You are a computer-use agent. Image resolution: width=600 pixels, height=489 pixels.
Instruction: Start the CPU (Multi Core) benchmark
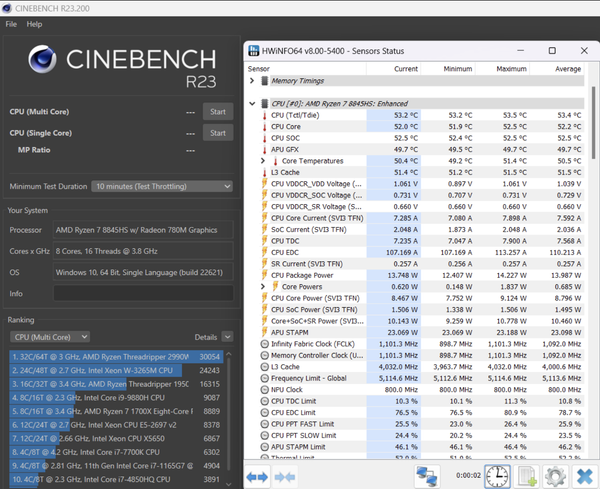218,112
